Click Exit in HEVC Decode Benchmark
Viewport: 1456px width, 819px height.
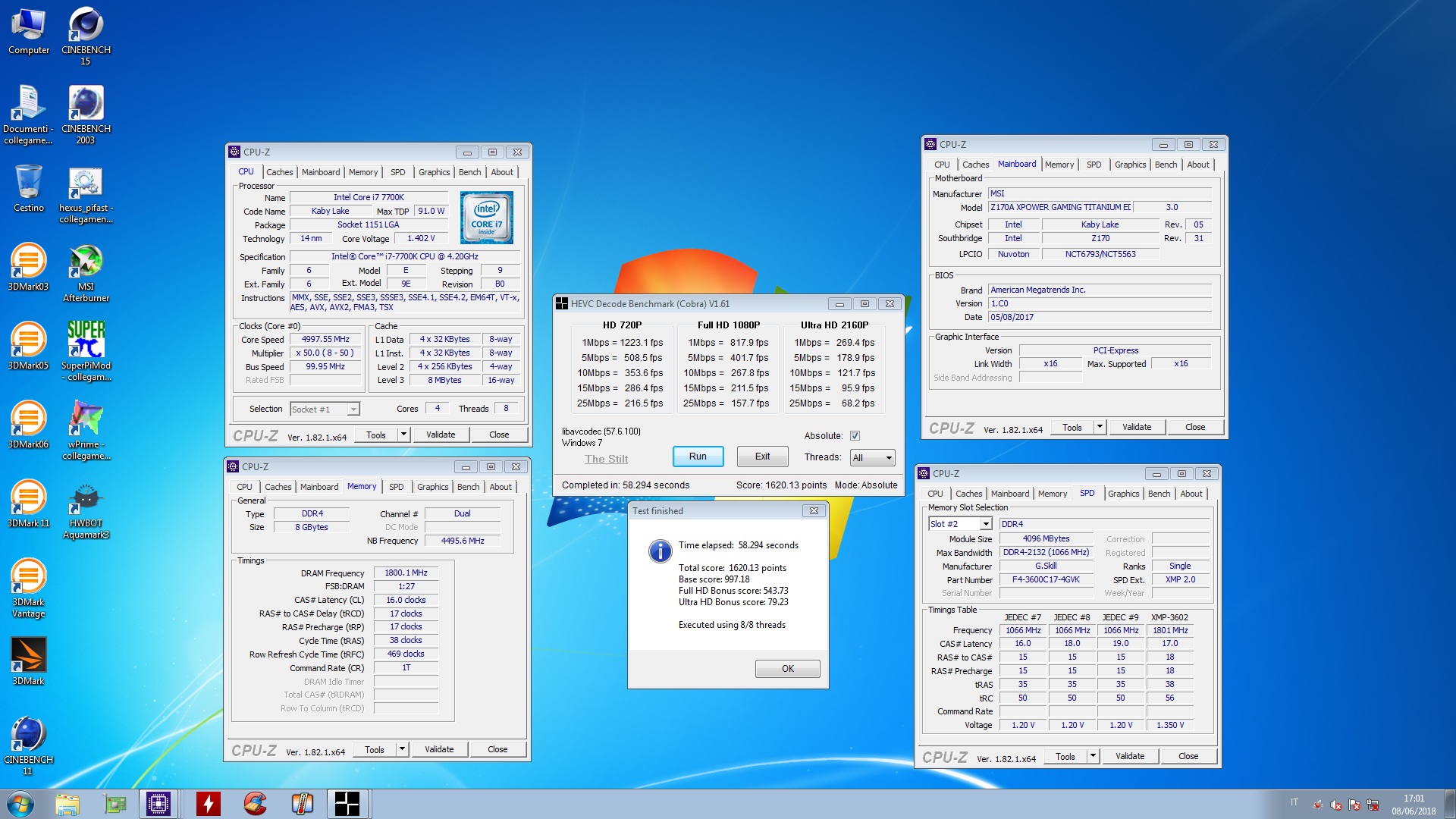762,457
